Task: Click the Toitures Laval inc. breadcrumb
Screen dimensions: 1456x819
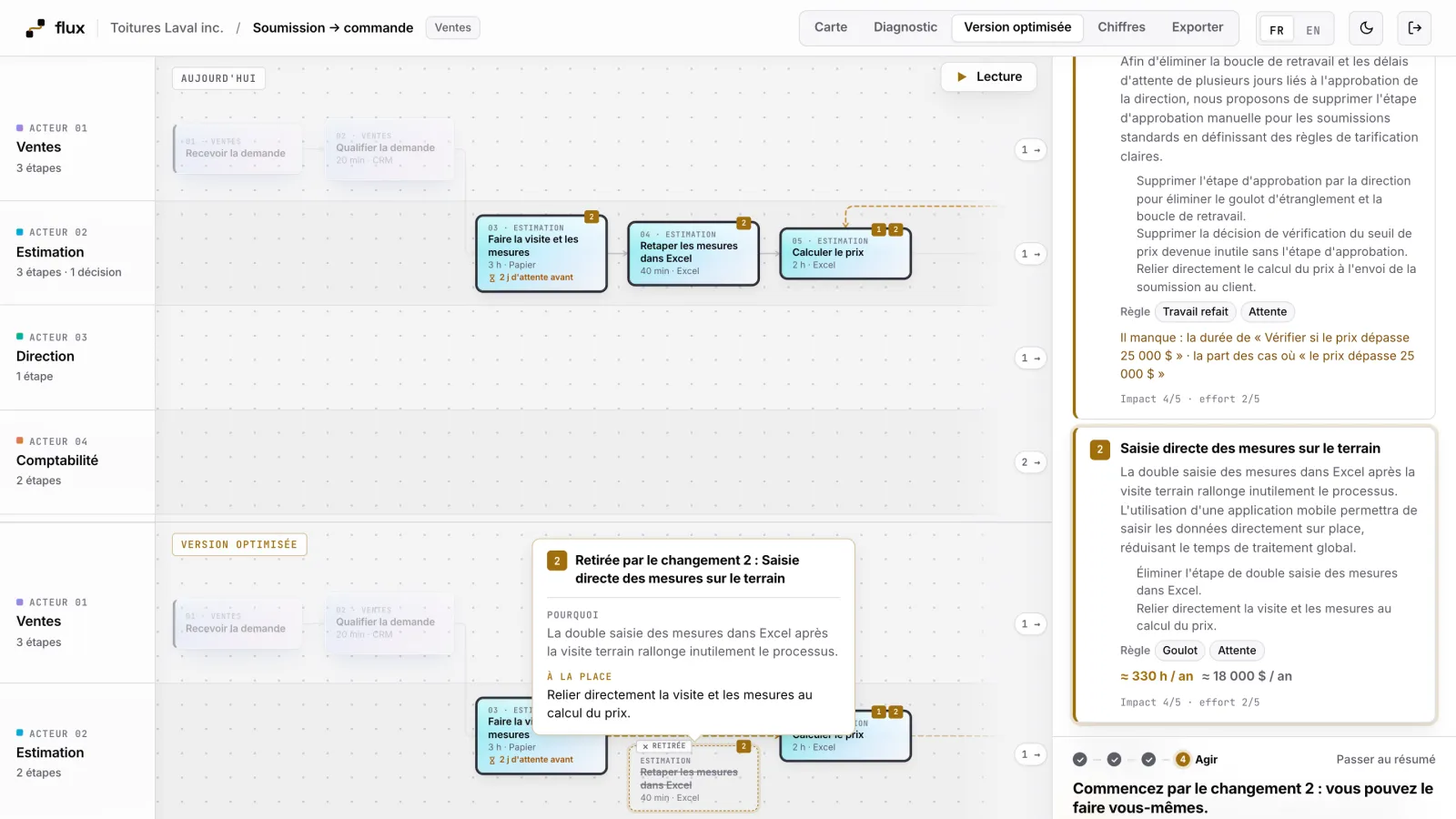Action: 167,28
